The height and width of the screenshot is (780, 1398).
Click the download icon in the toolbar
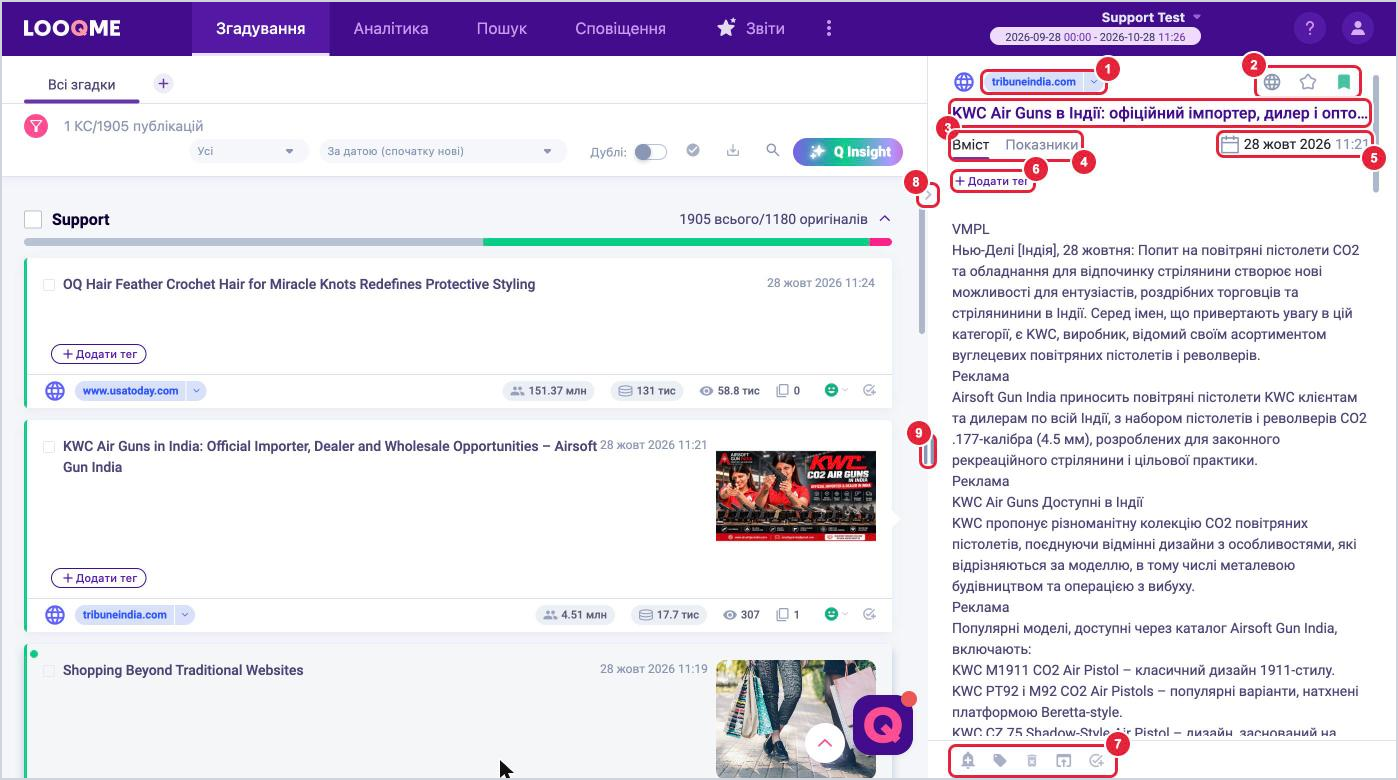click(733, 150)
